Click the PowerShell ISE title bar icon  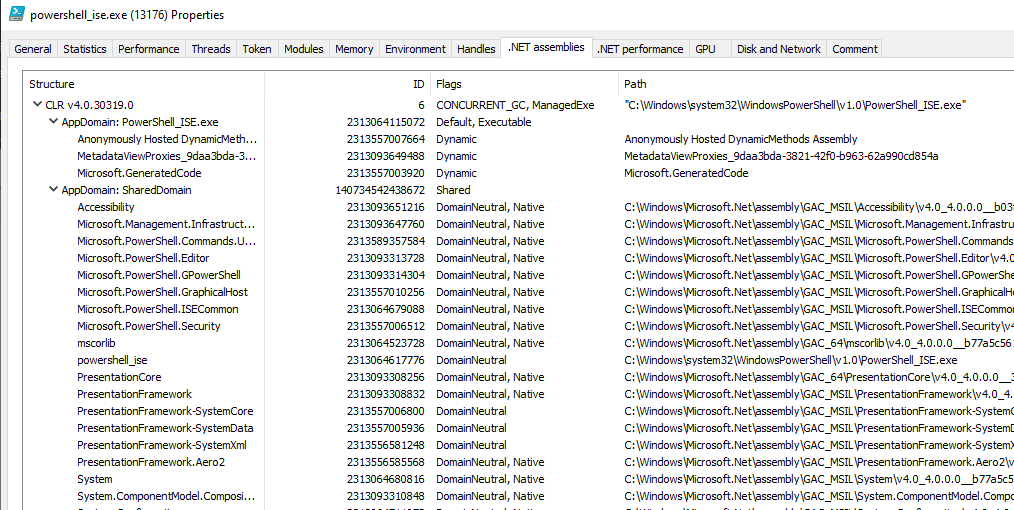(x=17, y=15)
